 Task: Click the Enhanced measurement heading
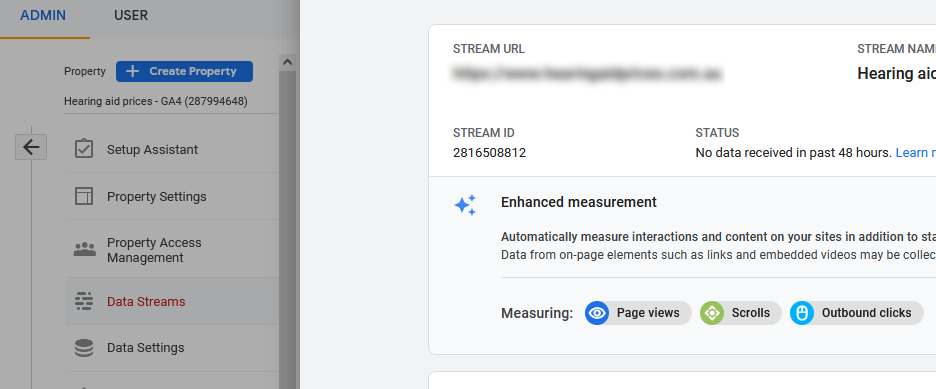click(578, 202)
